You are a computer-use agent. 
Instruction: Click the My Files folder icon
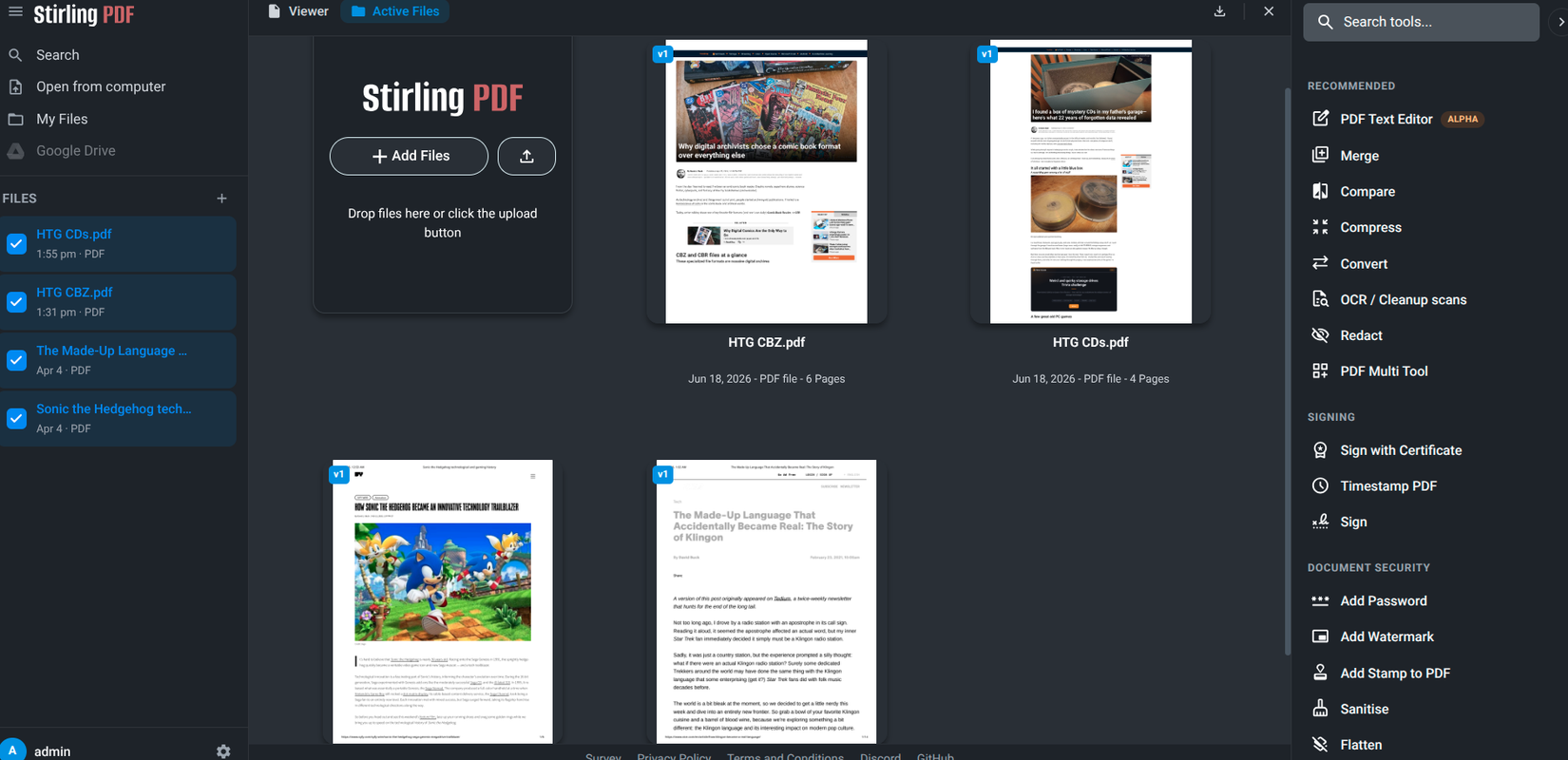(15, 119)
